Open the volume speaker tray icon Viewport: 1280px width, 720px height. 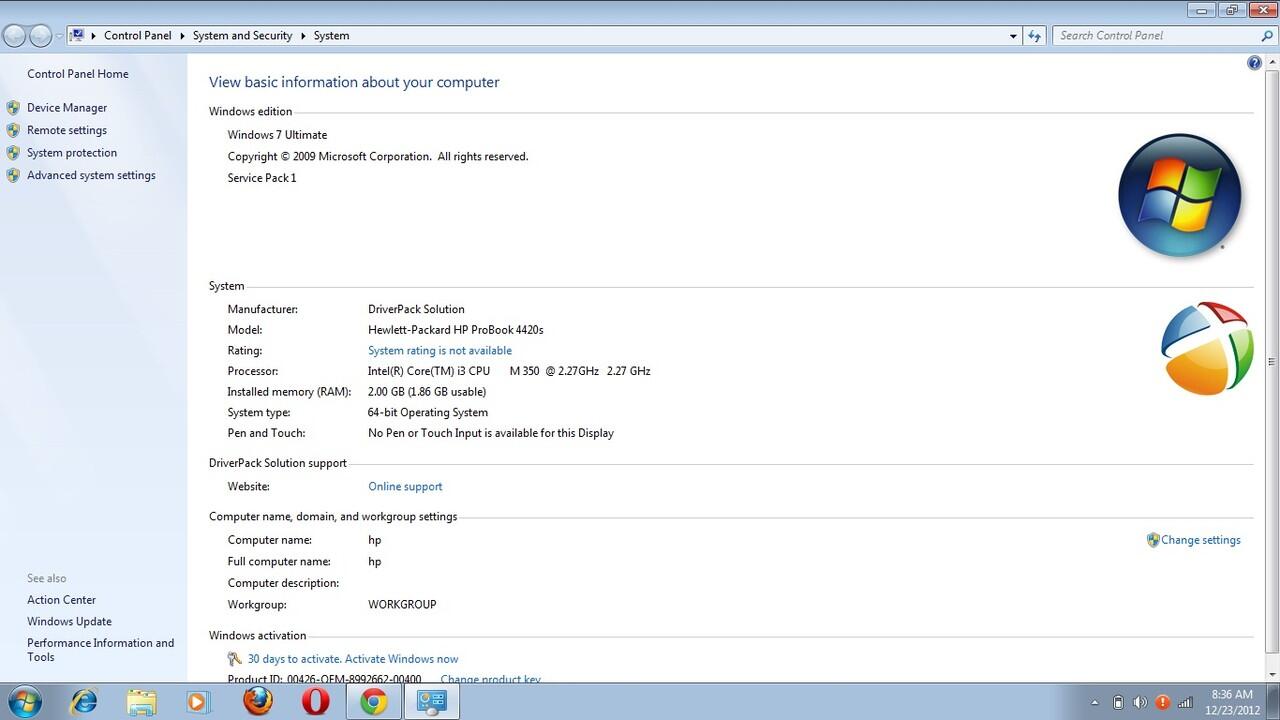pyautogui.click(x=1140, y=703)
